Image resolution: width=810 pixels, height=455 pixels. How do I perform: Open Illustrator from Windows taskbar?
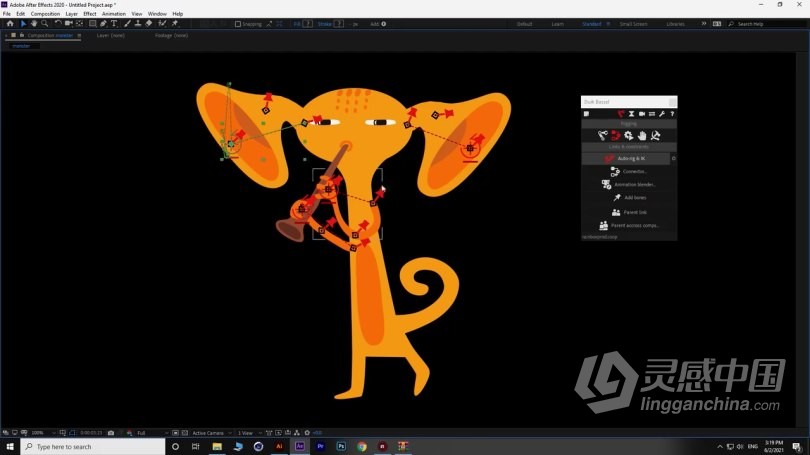coord(279,446)
